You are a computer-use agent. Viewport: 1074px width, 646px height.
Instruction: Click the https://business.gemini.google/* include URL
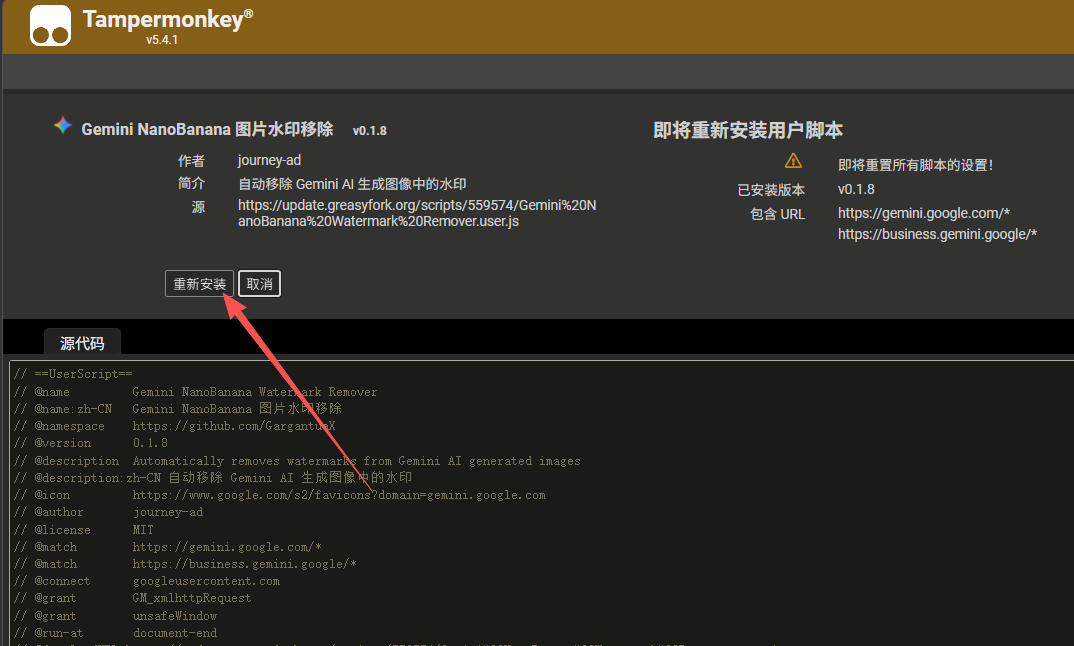[x=937, y=234]
